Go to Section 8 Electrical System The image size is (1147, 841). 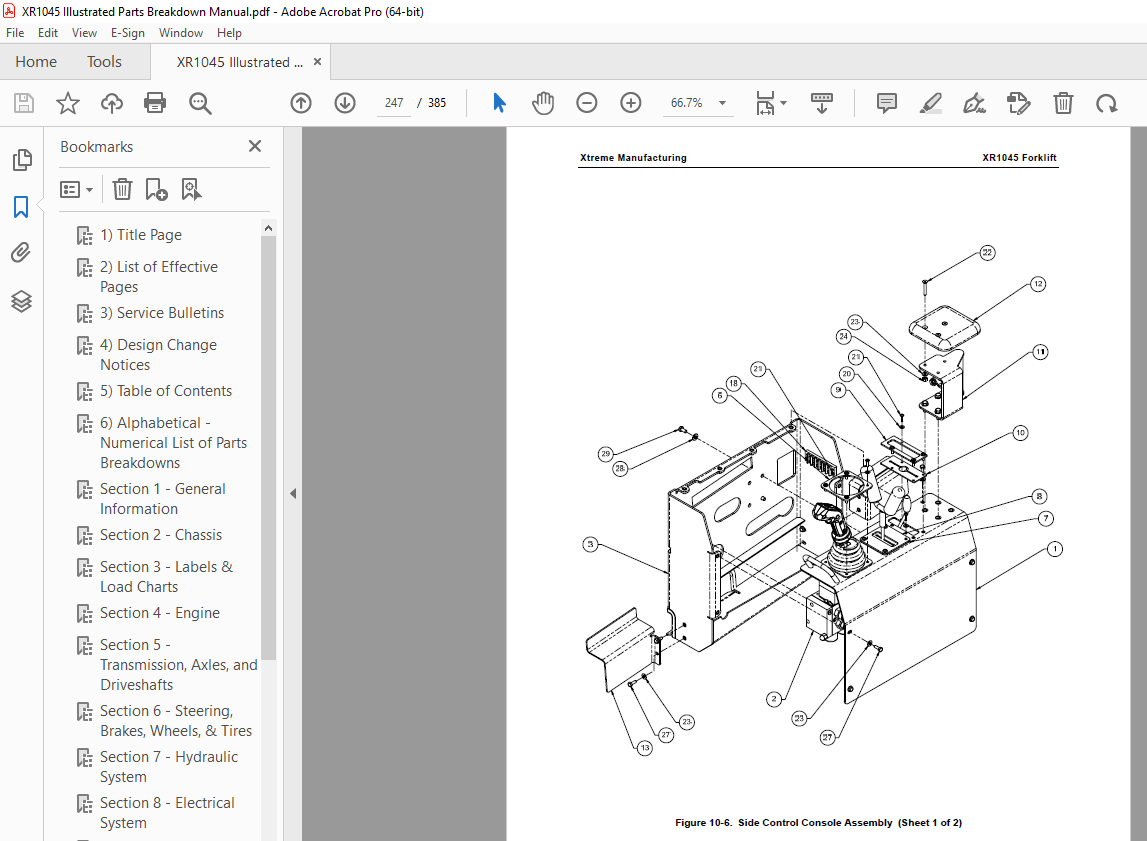167,813
